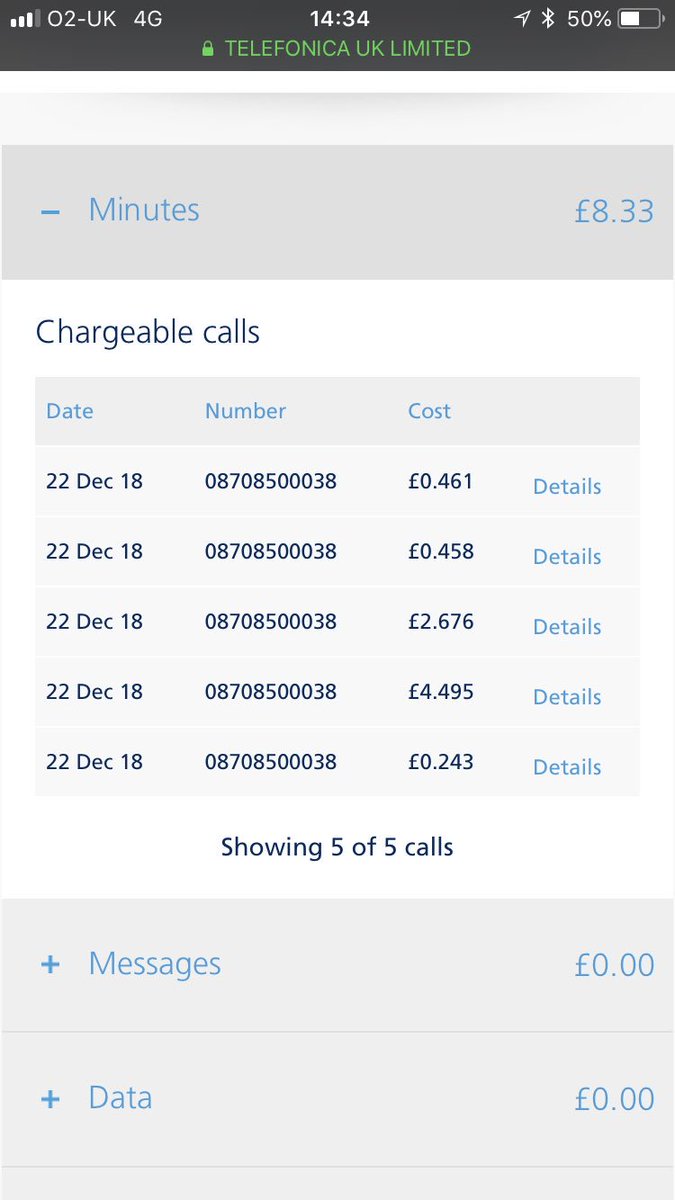The image size is (675, 1200).
Task: Tap the Date column header
Action: pos(69,411)
